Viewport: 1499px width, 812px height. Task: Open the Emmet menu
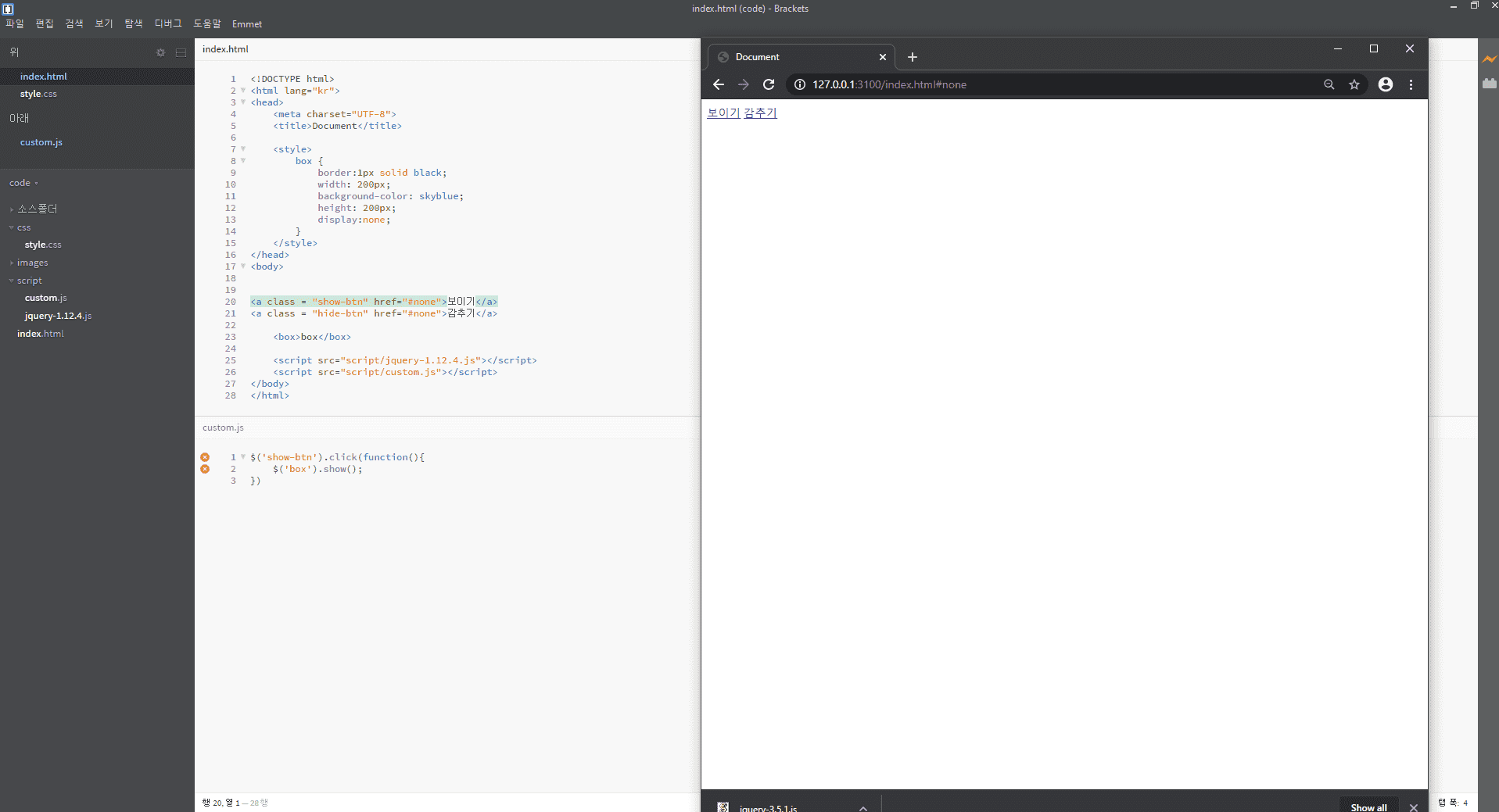click(246, 24)
